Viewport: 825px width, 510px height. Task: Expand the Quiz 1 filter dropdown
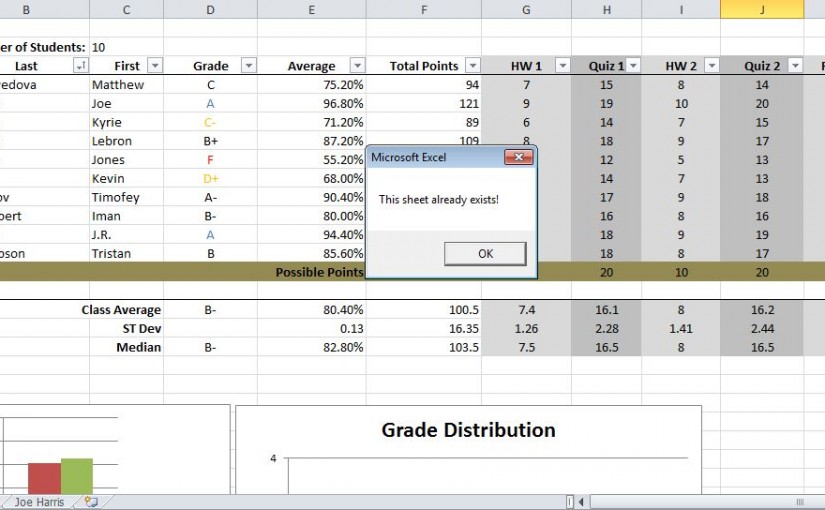tap(638, 66)
